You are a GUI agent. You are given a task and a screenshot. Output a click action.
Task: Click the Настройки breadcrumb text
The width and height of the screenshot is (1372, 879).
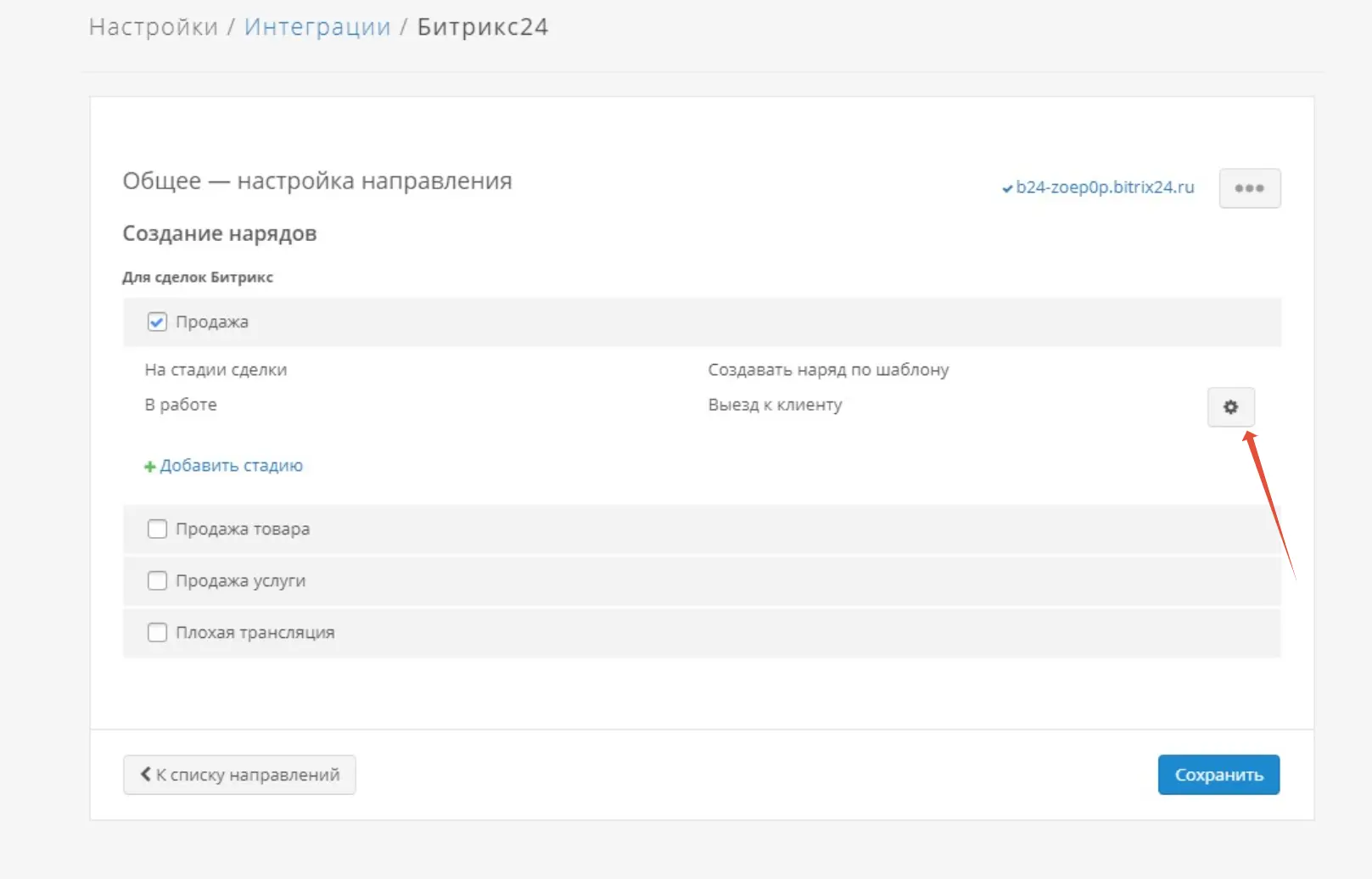click(154, 27)
